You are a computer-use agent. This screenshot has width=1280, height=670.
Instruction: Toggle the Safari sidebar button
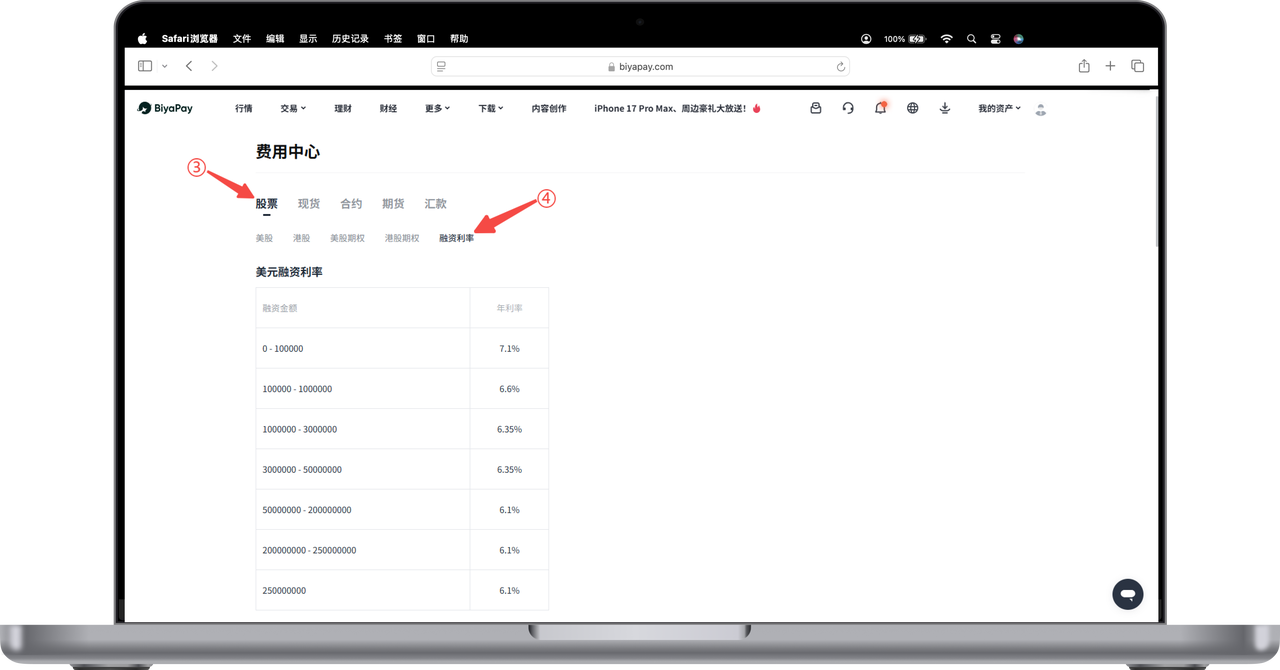tap(145, 66)
